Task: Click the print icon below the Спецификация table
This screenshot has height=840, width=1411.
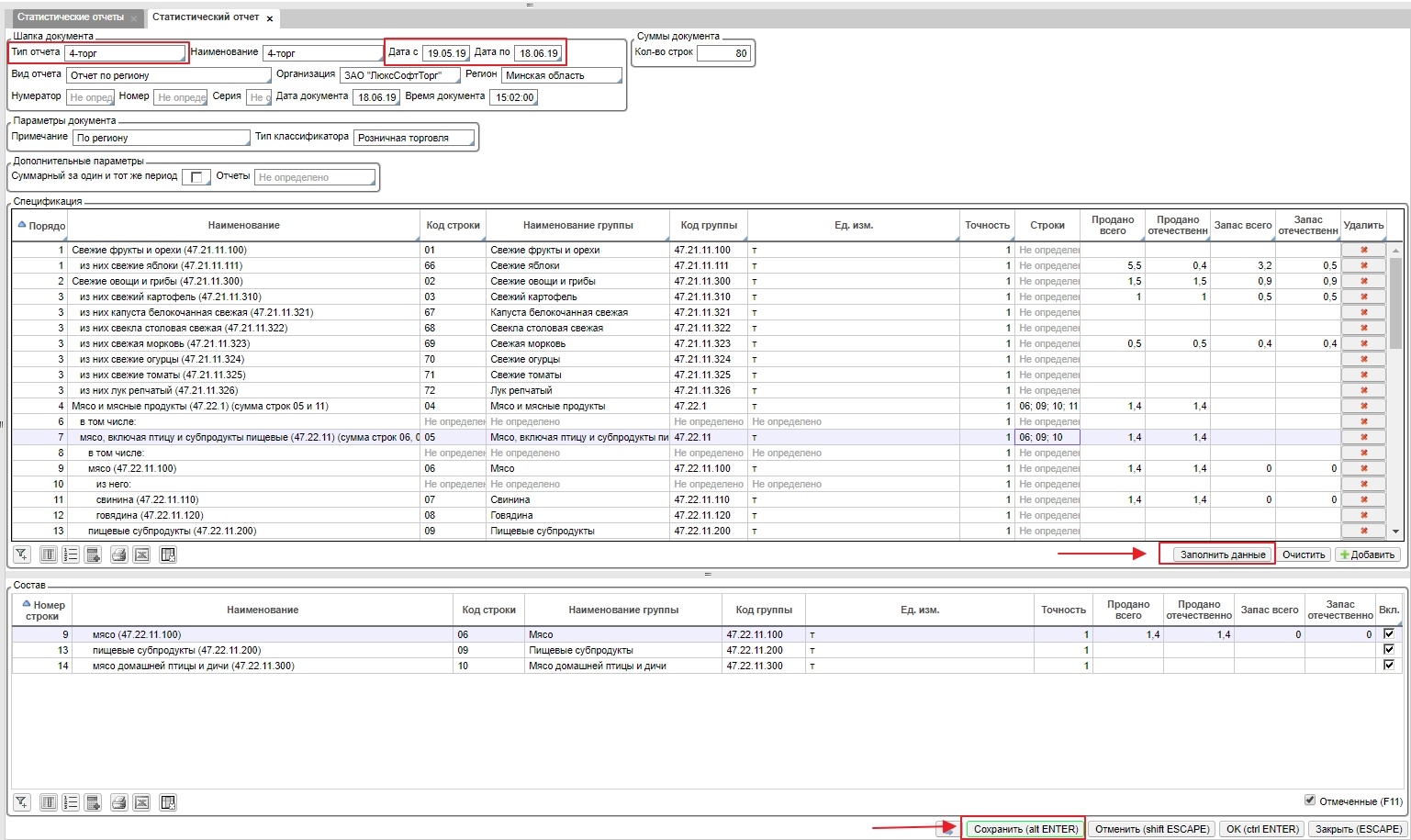Action: tap(118, 554)
